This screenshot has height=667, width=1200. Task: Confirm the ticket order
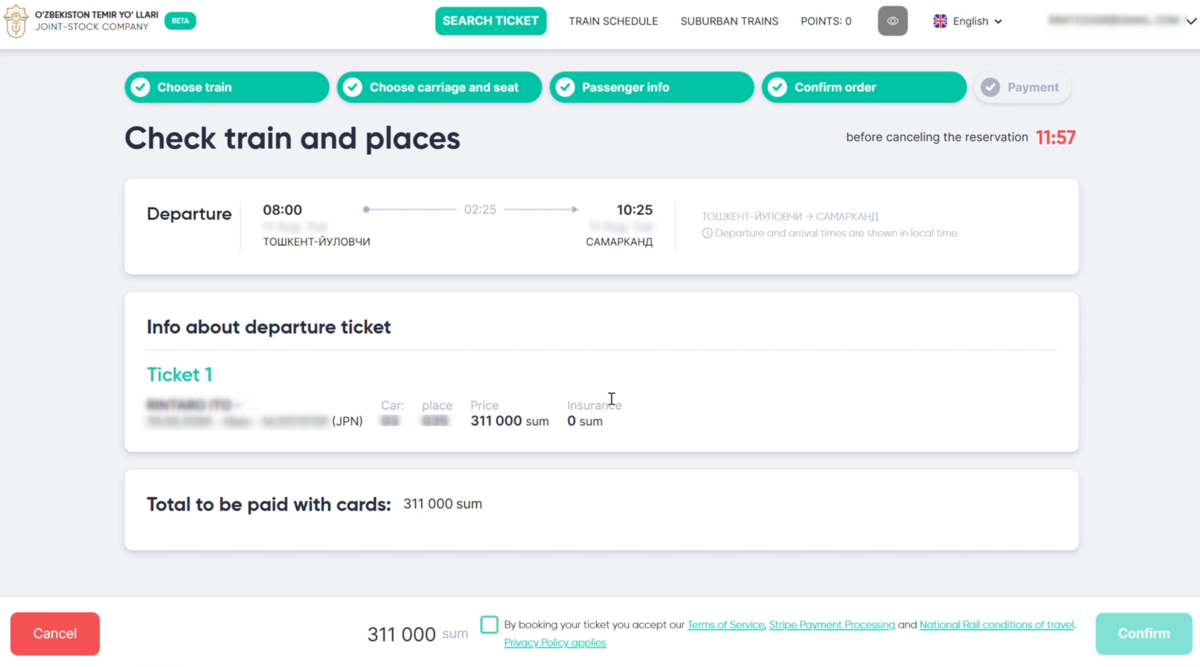pos(1144,634)
